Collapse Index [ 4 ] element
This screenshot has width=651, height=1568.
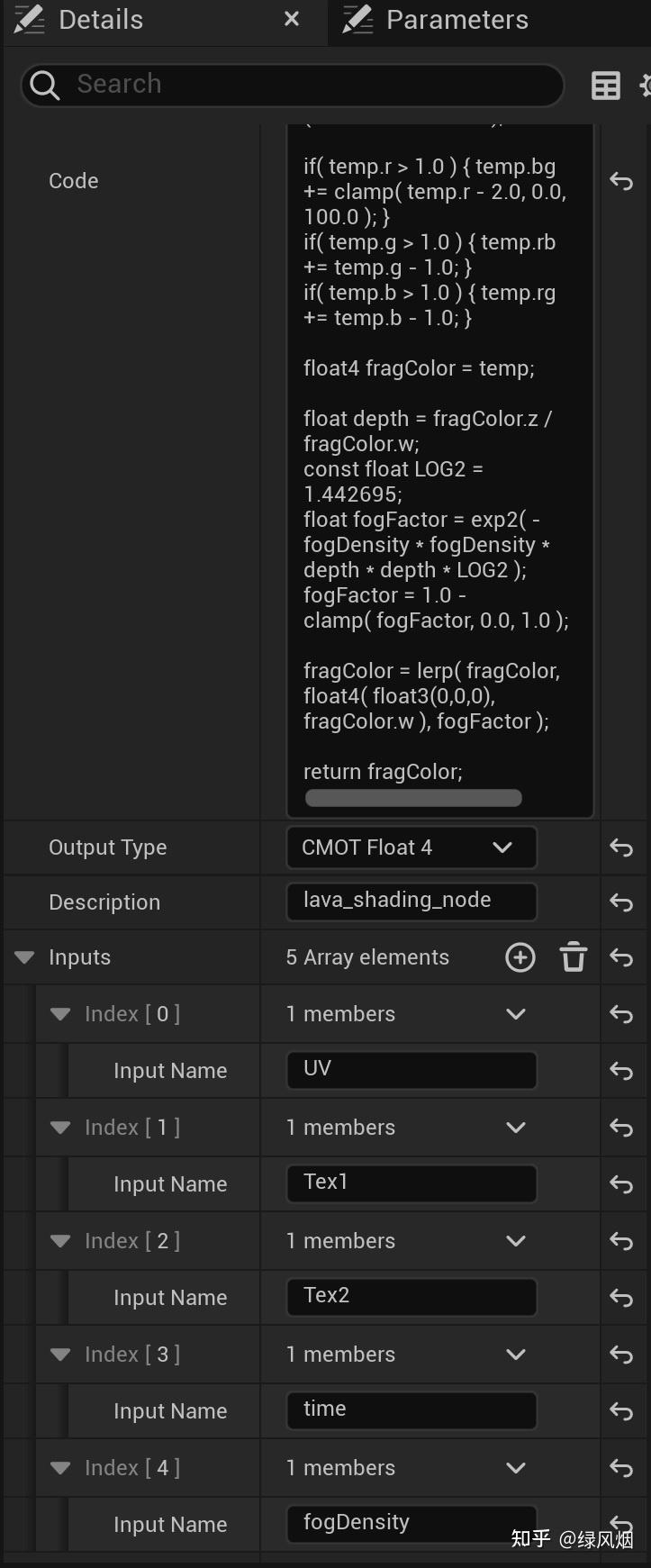[60, 1468]
